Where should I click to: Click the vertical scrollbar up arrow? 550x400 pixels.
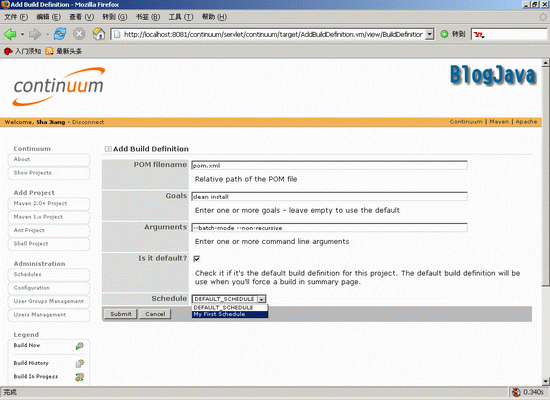pyautogui.click(x=545, y=63)
